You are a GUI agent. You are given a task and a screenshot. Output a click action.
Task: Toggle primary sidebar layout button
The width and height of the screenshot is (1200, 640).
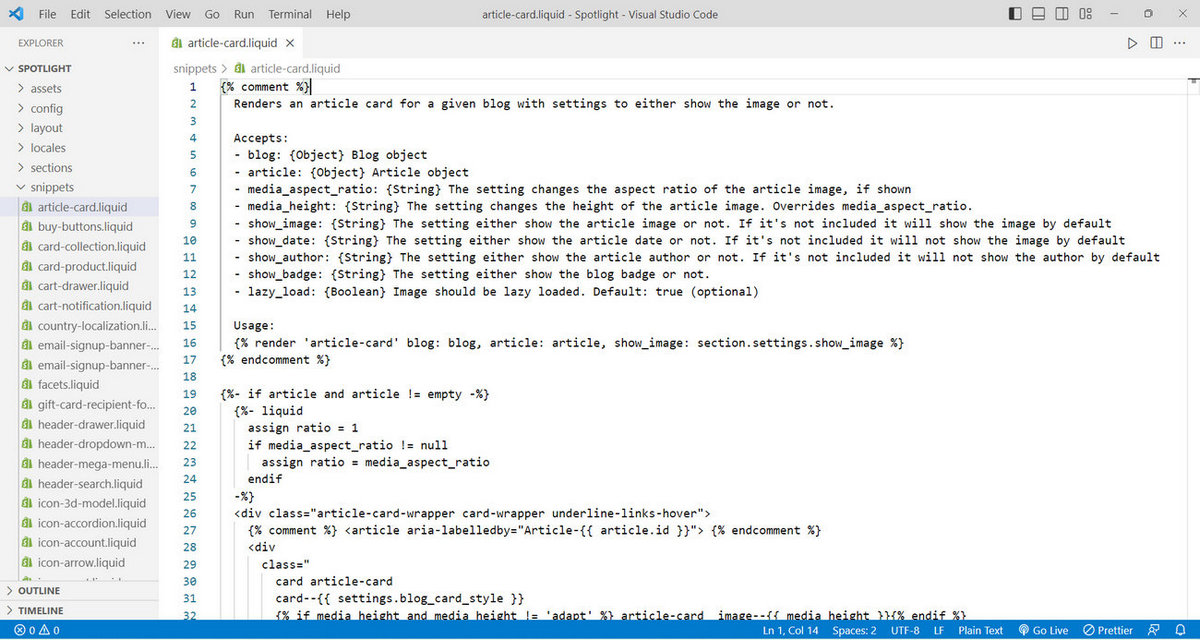tap(1016, 14)
